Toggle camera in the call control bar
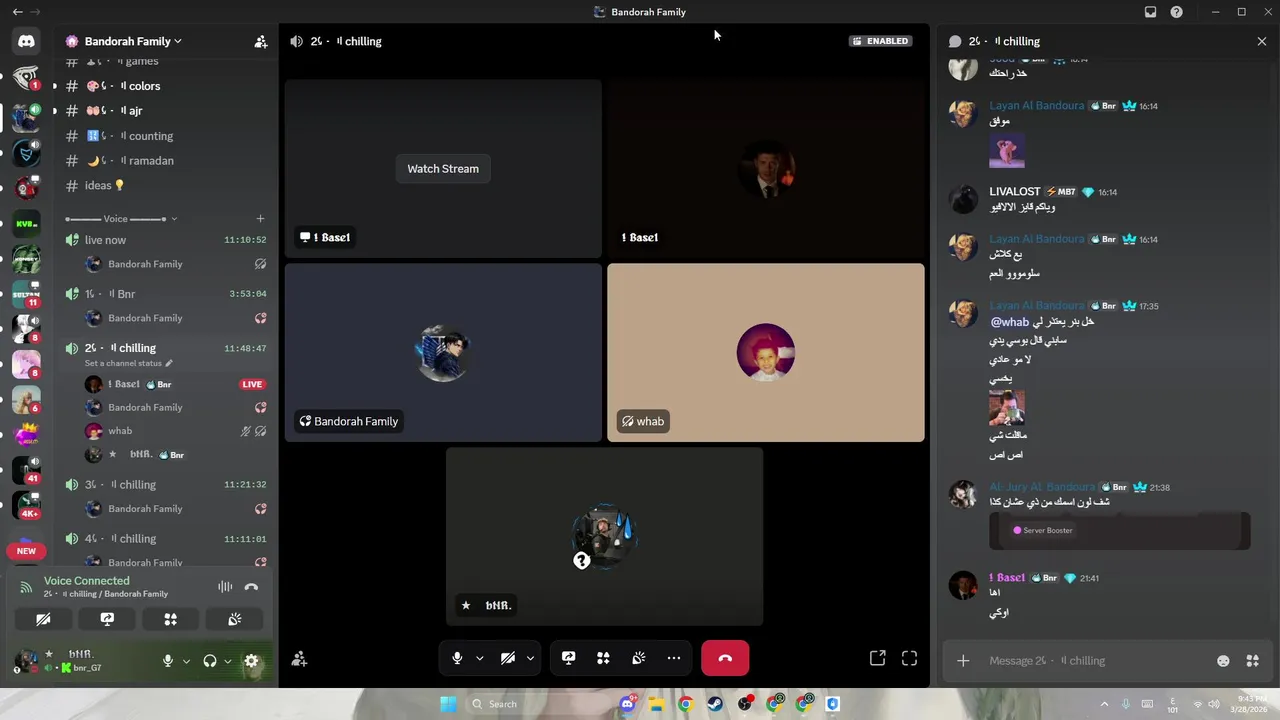Viewport: 1280px width, 720px height. pos(508,658)
